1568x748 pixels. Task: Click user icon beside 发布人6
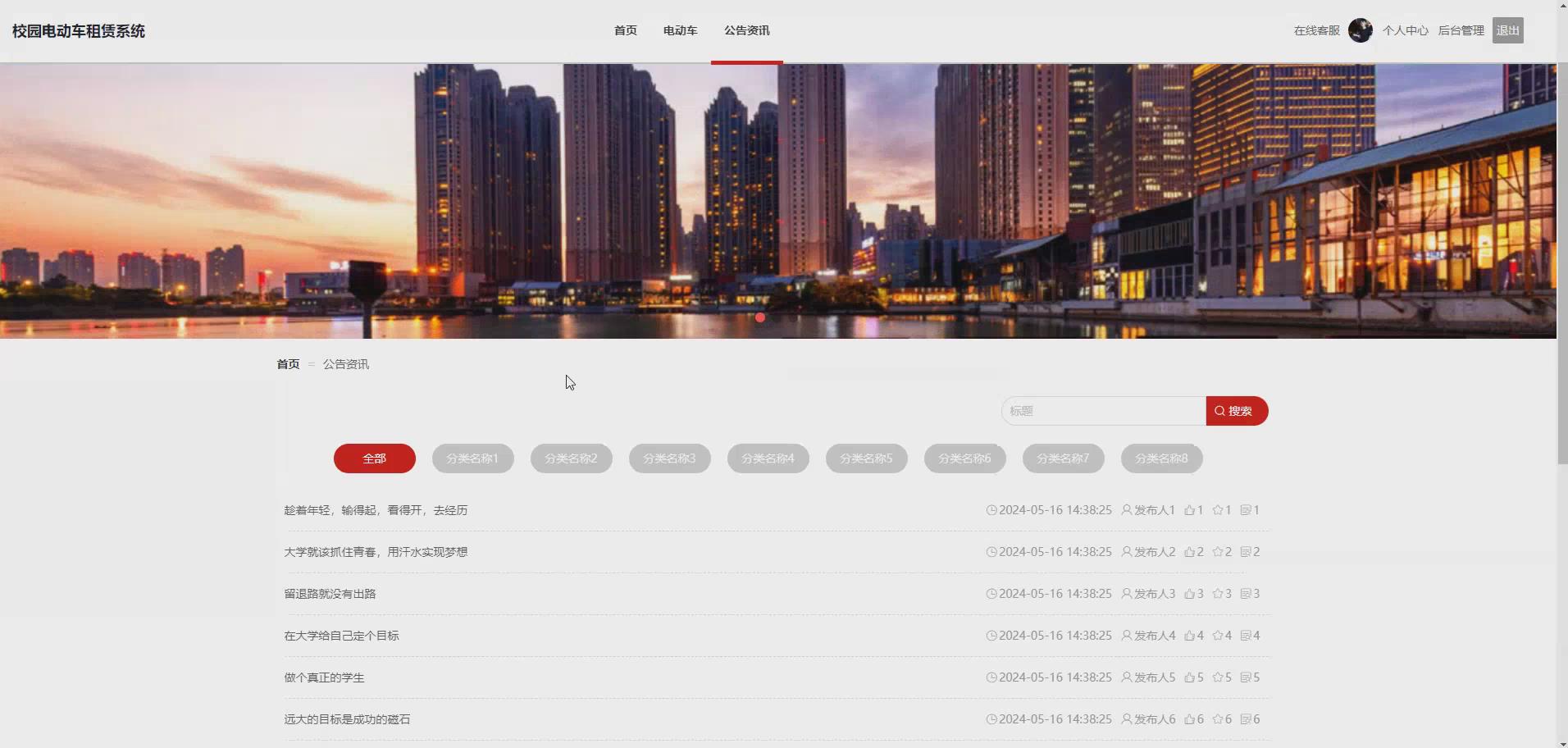click(x=1127, y=719)
